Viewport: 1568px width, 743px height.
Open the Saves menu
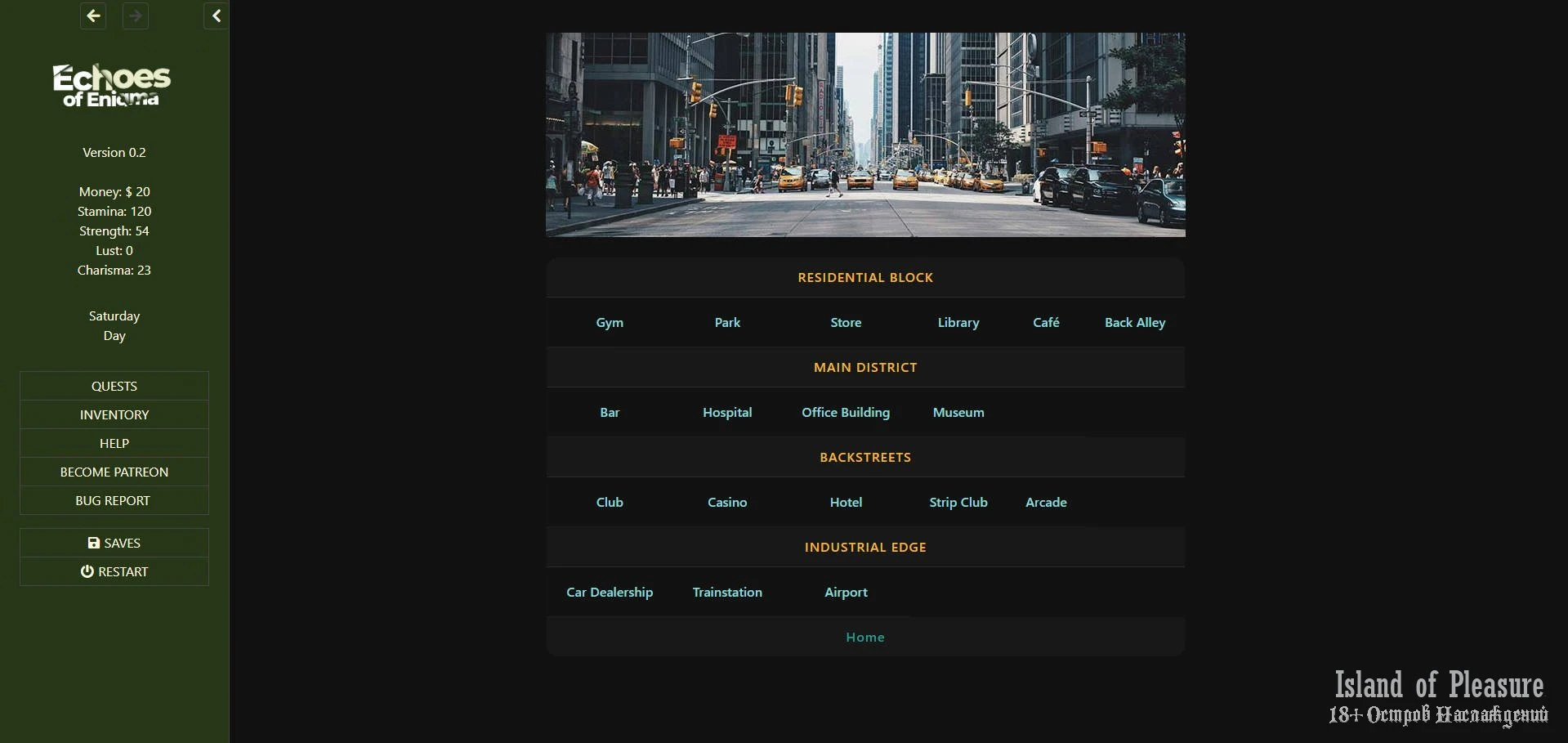pyautogui.click(x=114, y=543)
